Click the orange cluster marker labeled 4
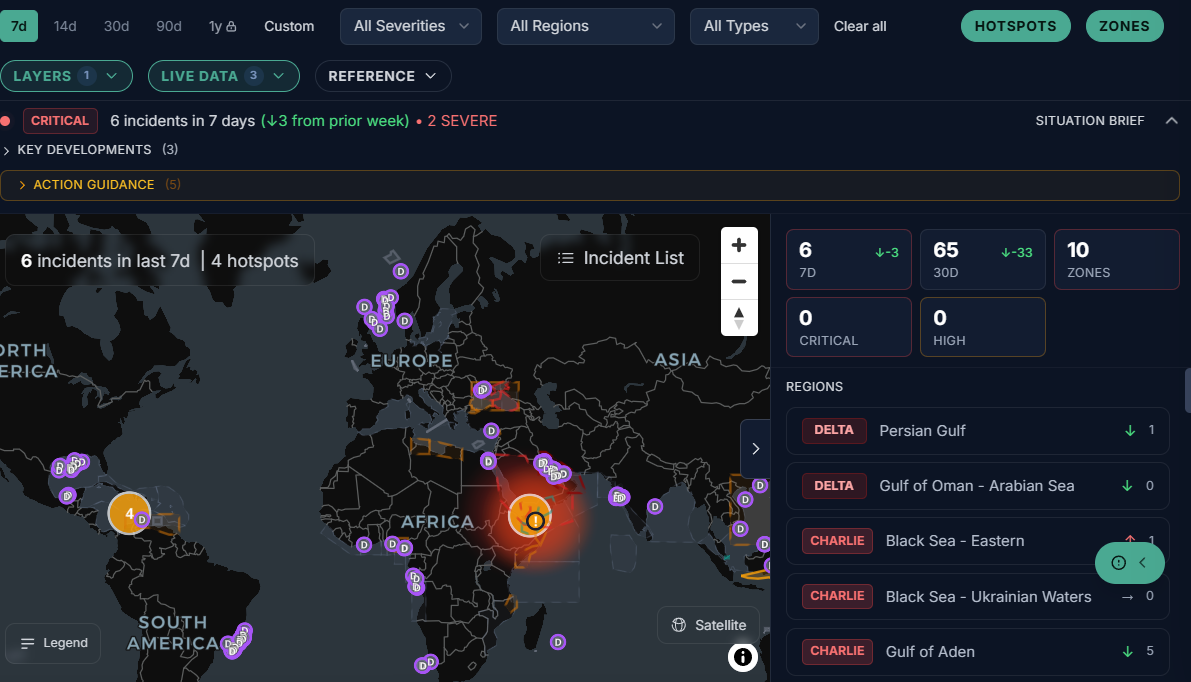The width and height of the screenshot is (1191, 682). [x=128, y=513]
